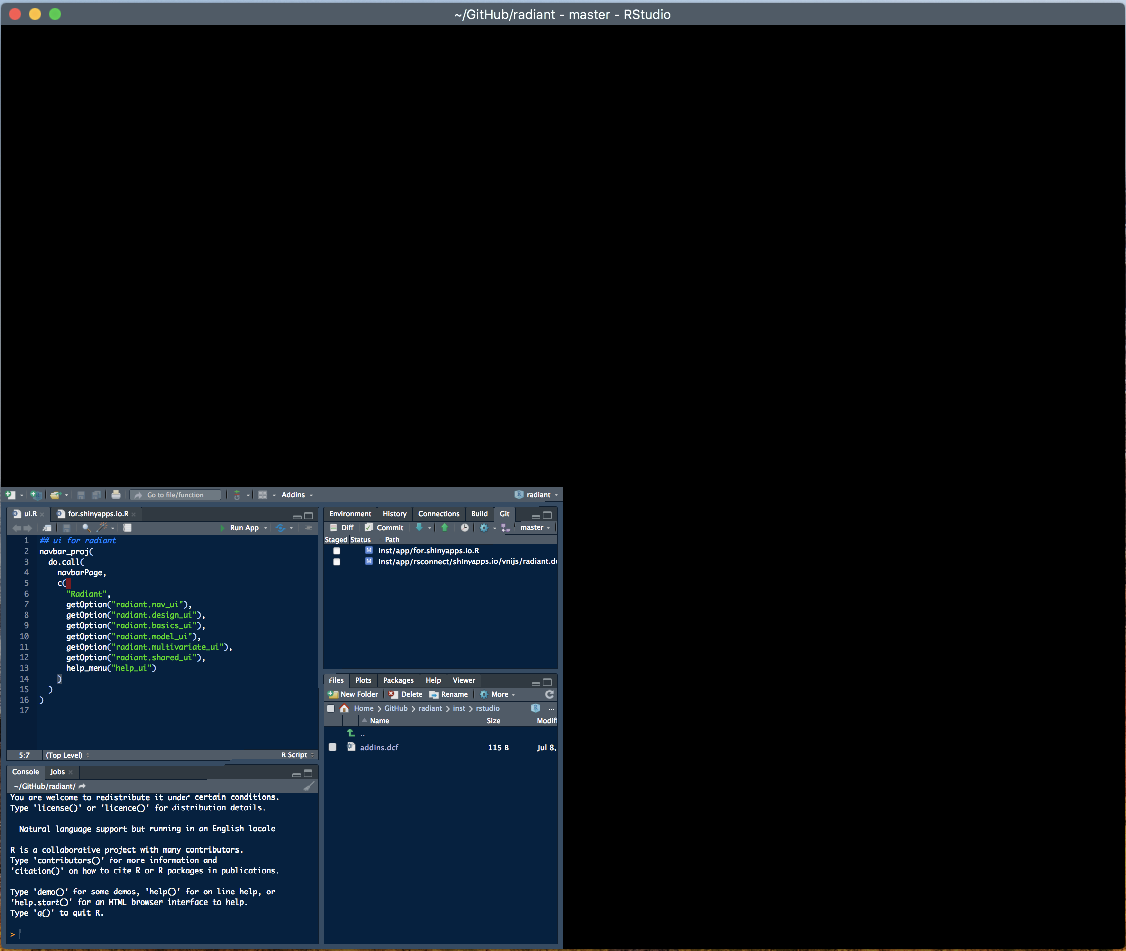This screenshot has height=951, width=1126.
Task: Click the addins.dcf file name
Action: coord(379,747)
